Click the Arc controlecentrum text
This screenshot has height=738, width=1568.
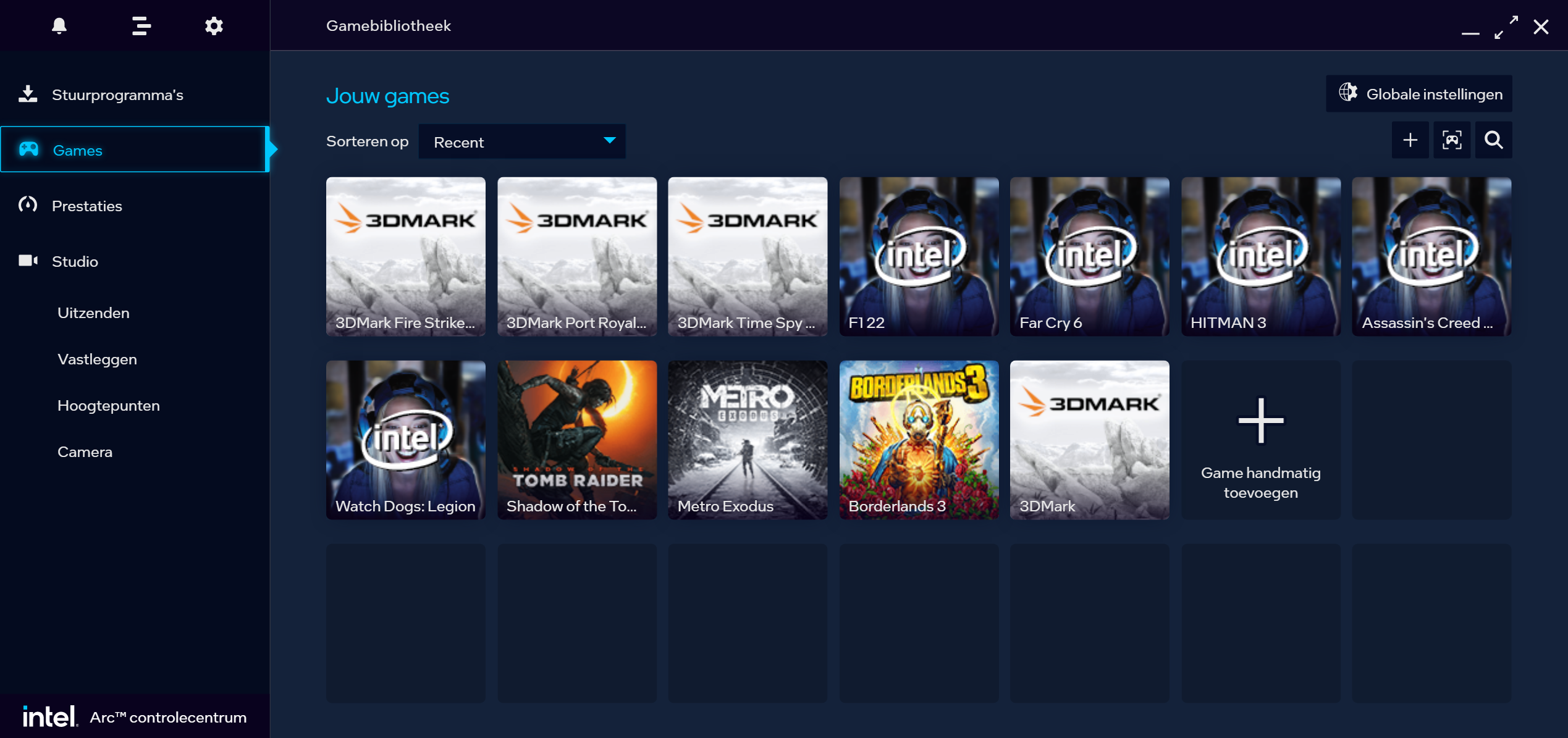[x=168, y=717]
